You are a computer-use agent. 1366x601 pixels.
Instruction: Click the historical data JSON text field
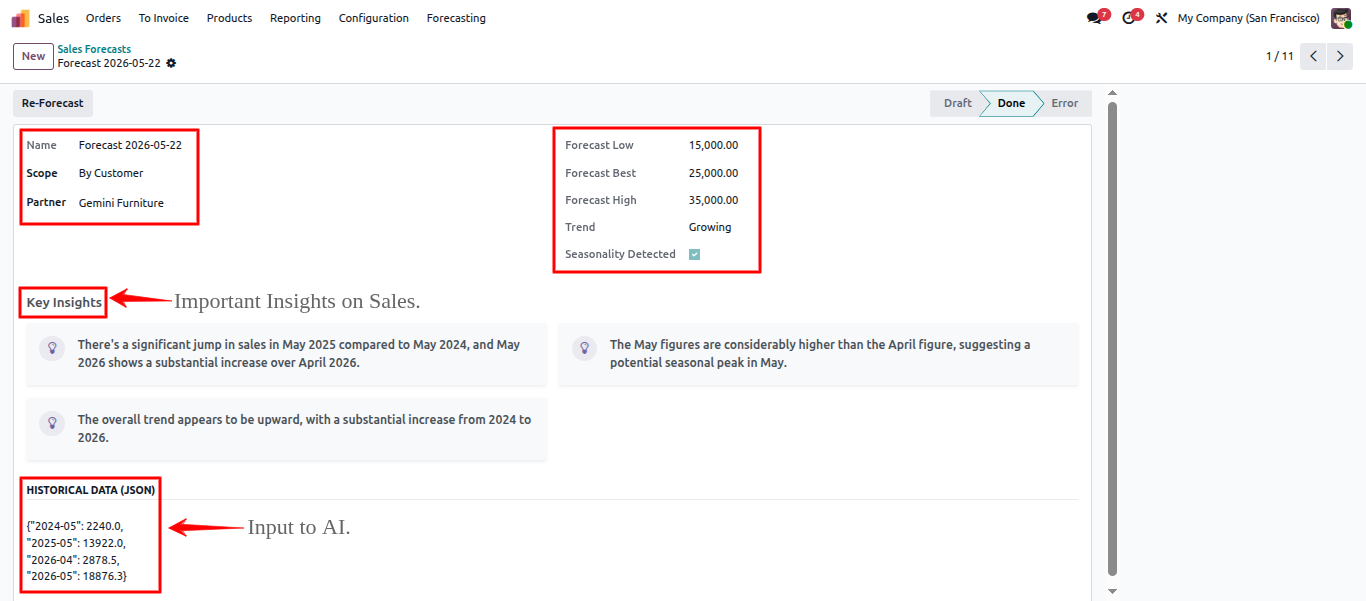pyautogui.click(x=77, y=551)
